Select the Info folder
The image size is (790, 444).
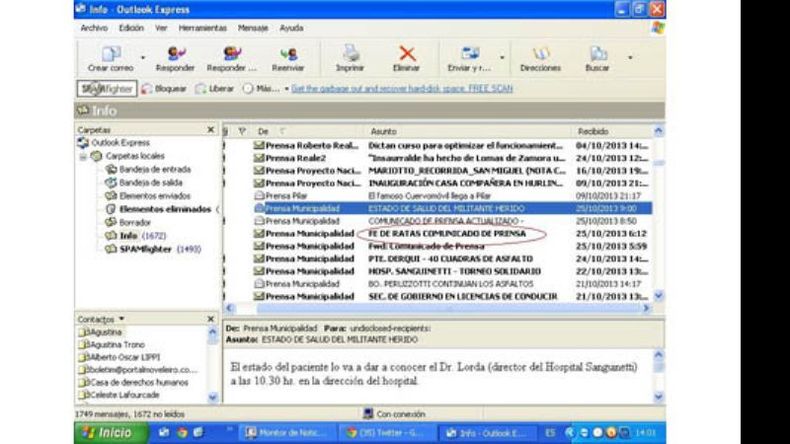click(129, 235)
